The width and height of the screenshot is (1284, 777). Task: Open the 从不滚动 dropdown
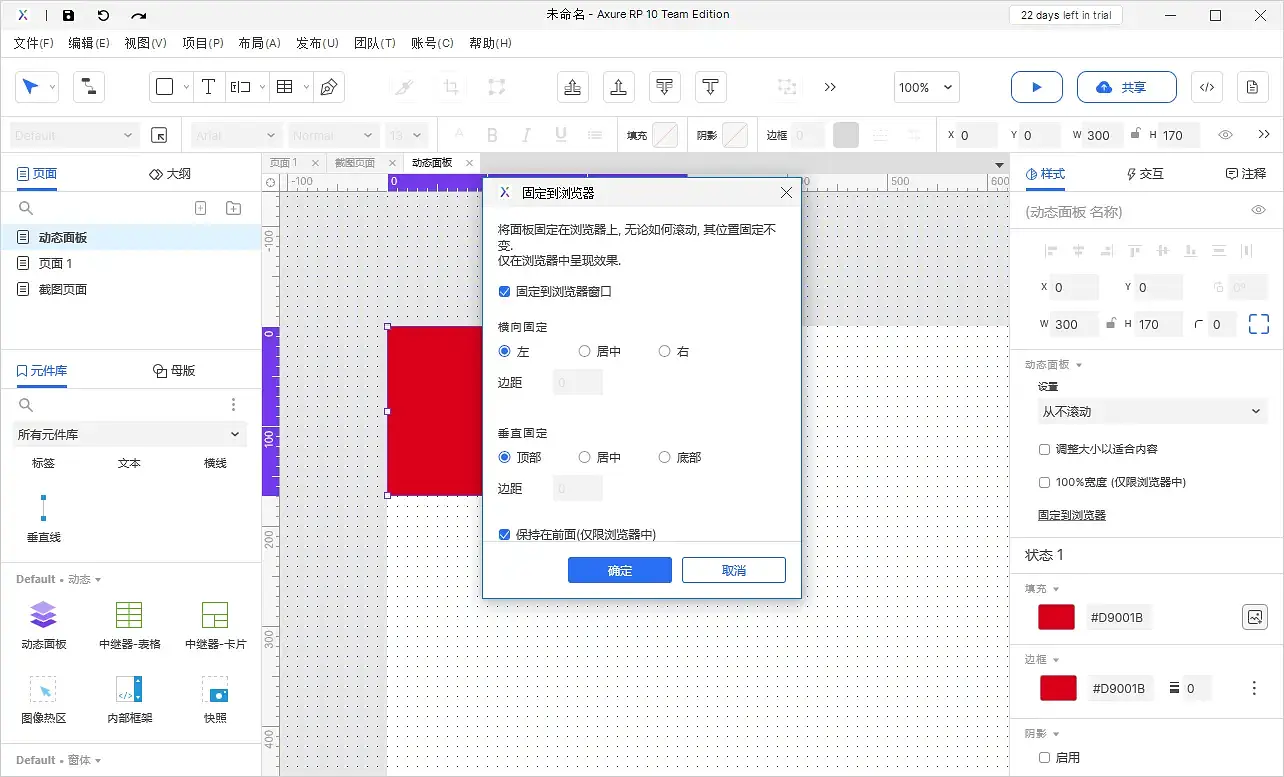click(x=1151, y=411)
